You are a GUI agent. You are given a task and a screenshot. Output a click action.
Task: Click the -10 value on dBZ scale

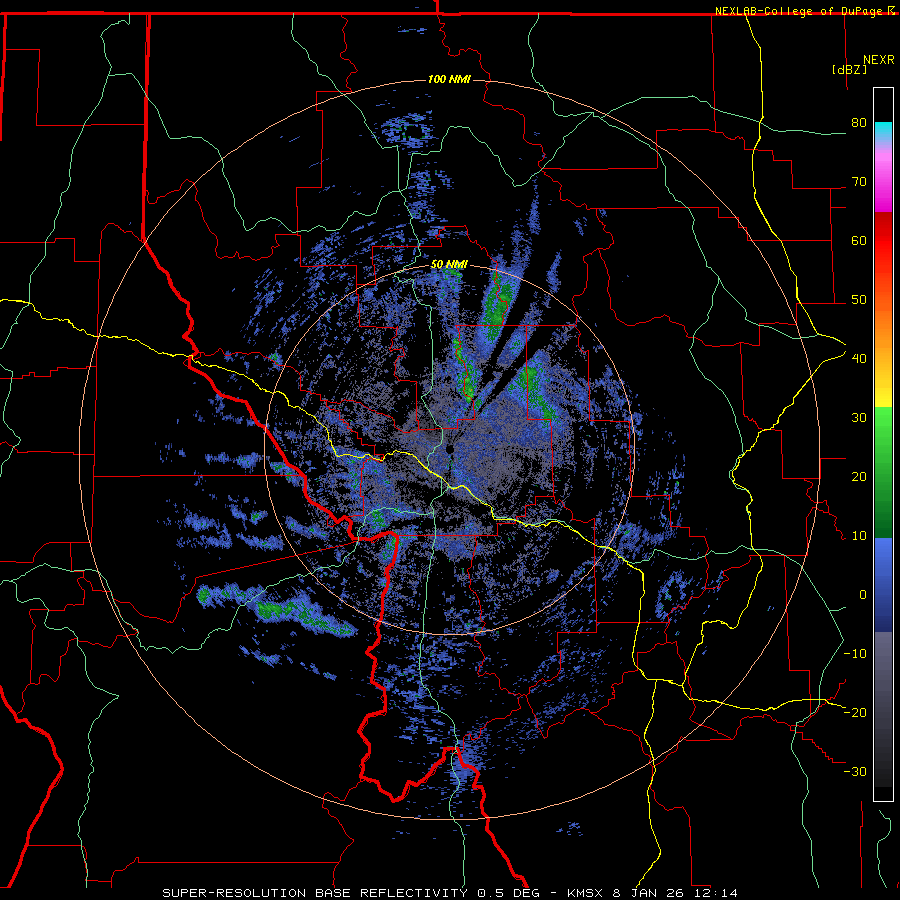click(x=855, y=653)
